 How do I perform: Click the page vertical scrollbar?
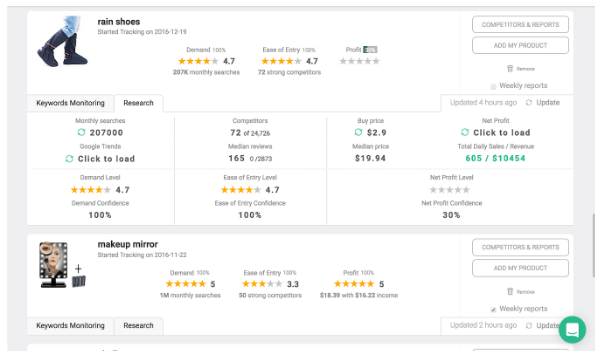tap(594, 245)
